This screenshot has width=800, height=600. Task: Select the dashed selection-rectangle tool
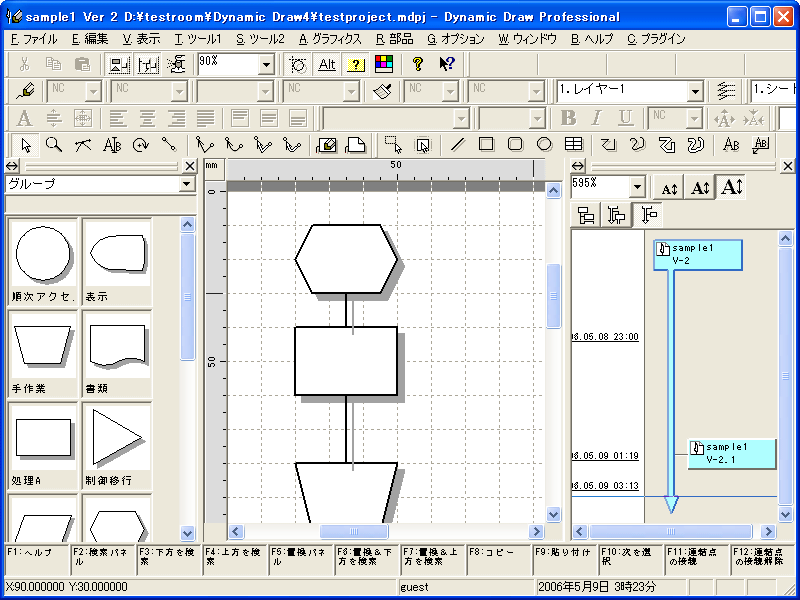click(x=393, y=145)
